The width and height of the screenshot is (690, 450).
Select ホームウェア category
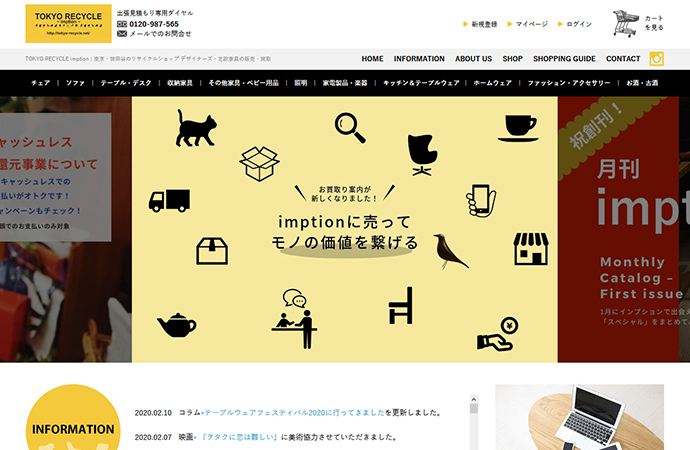pos(492,83)
